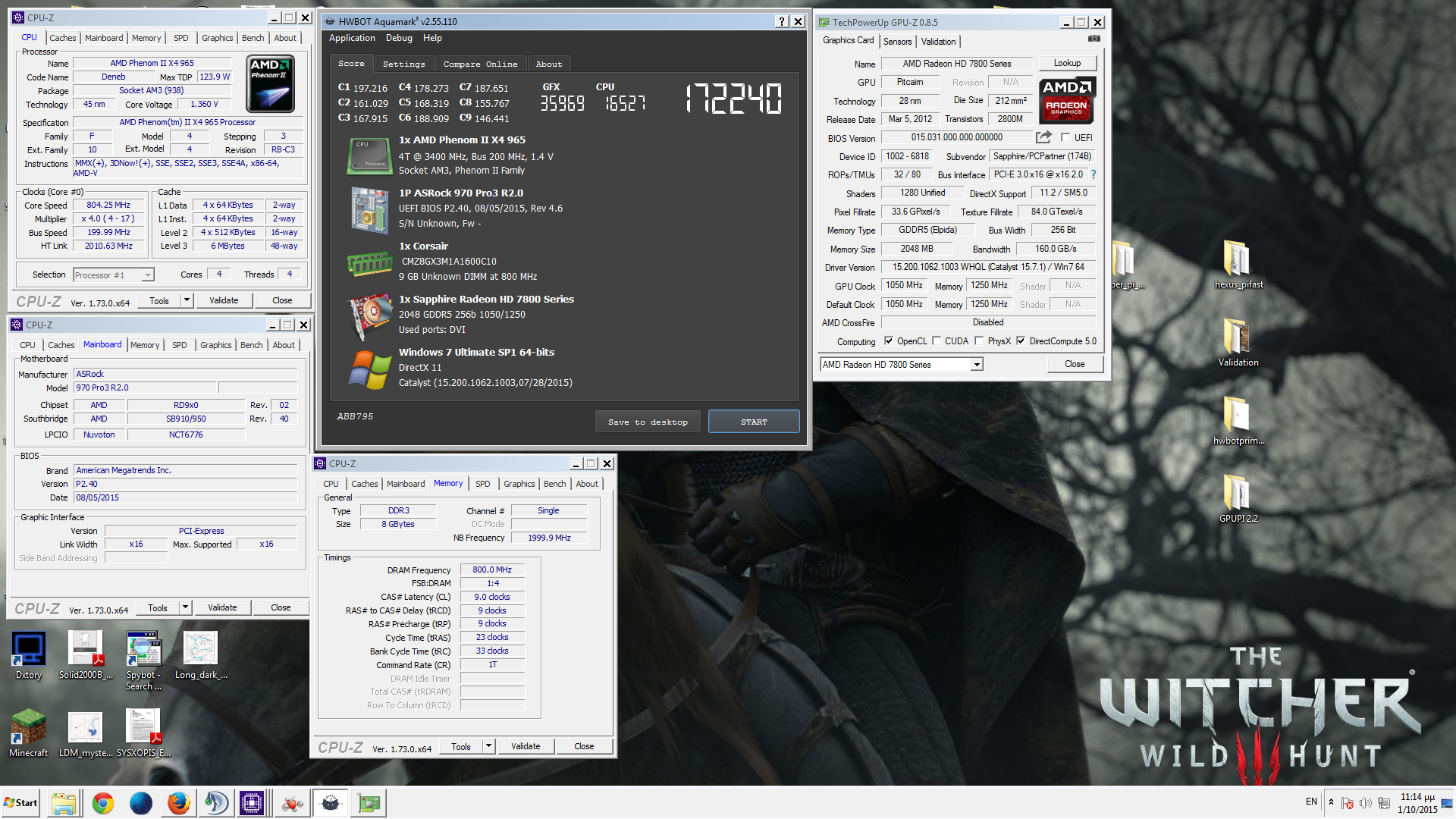The width and height of the screenshot is (1456, 819).
Task: Toggle the PhysX checkbox
Action: 979,341
